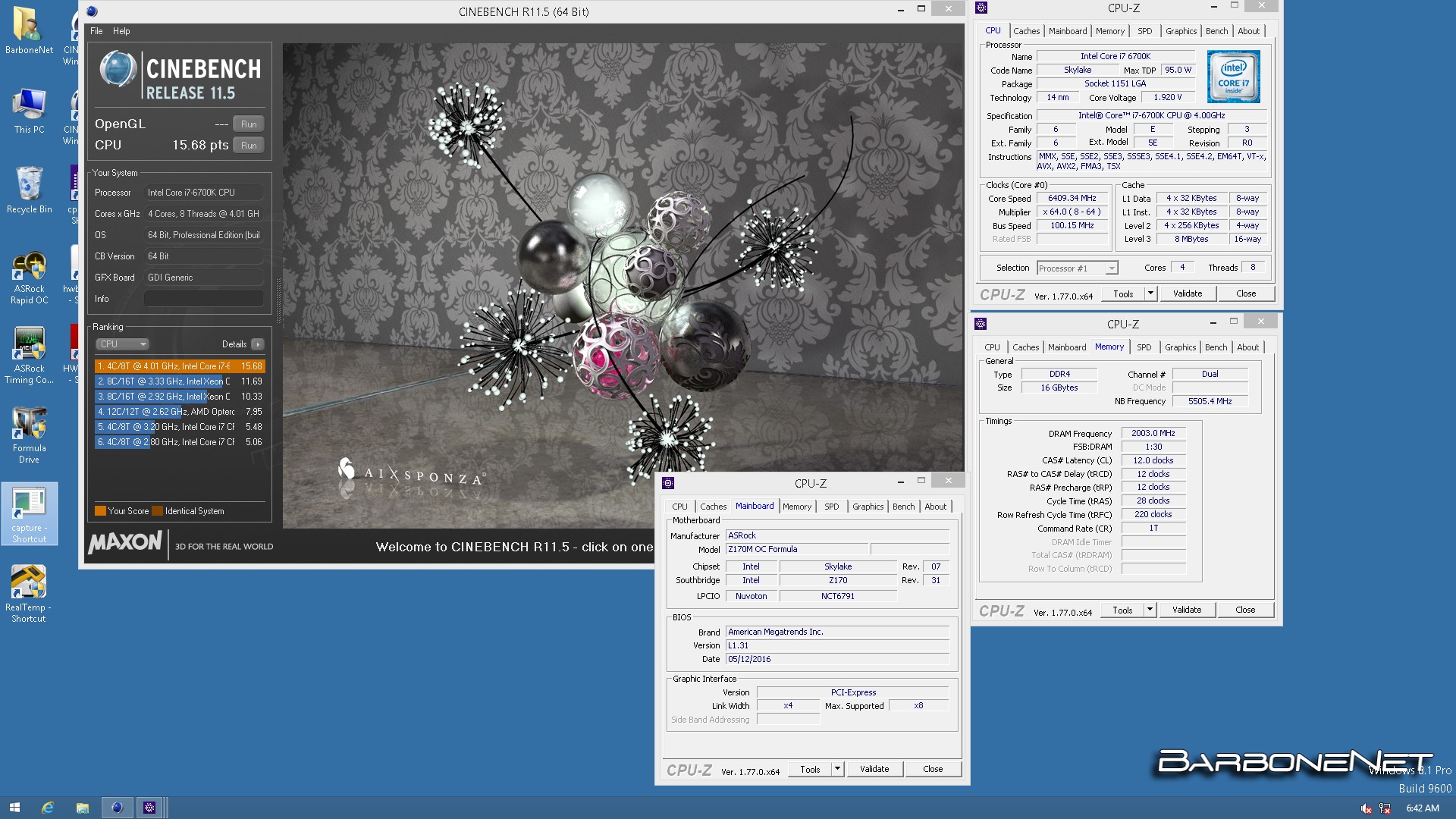The width and height of the screenshot is (1456, 819).
Task: Click the network status tray icon
Action: (x=1385, y=808)
